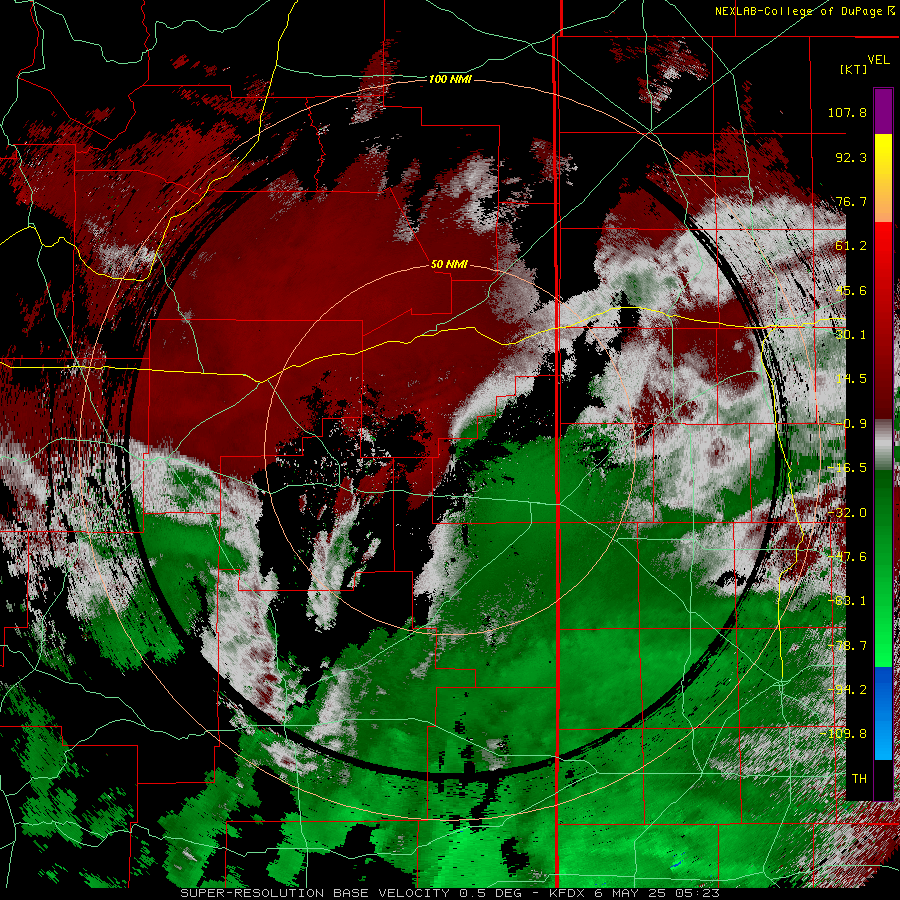
Task: Click the 50 NMI range ring label
Action: (449, 264)
